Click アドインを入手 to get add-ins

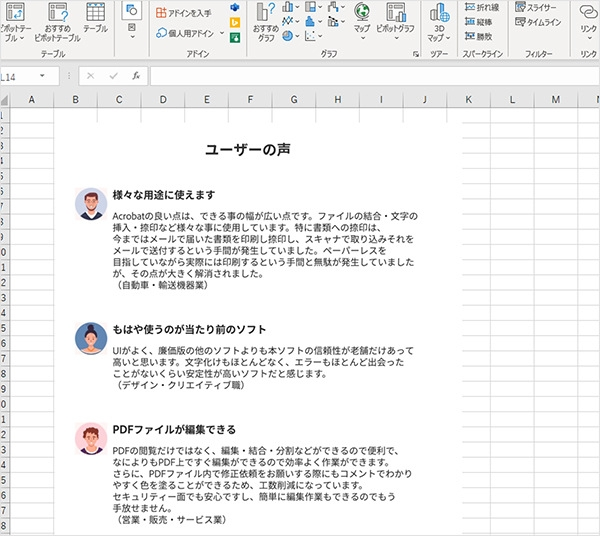pos(184,13)
